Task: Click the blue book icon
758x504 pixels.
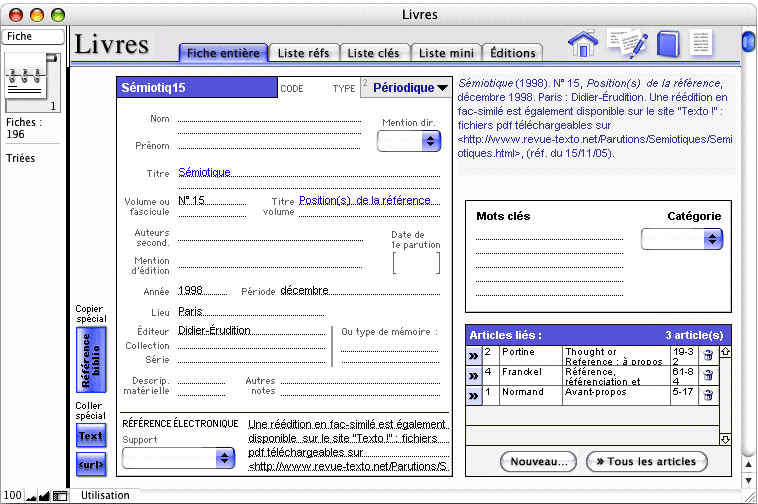Action: (x=668, y=44)
